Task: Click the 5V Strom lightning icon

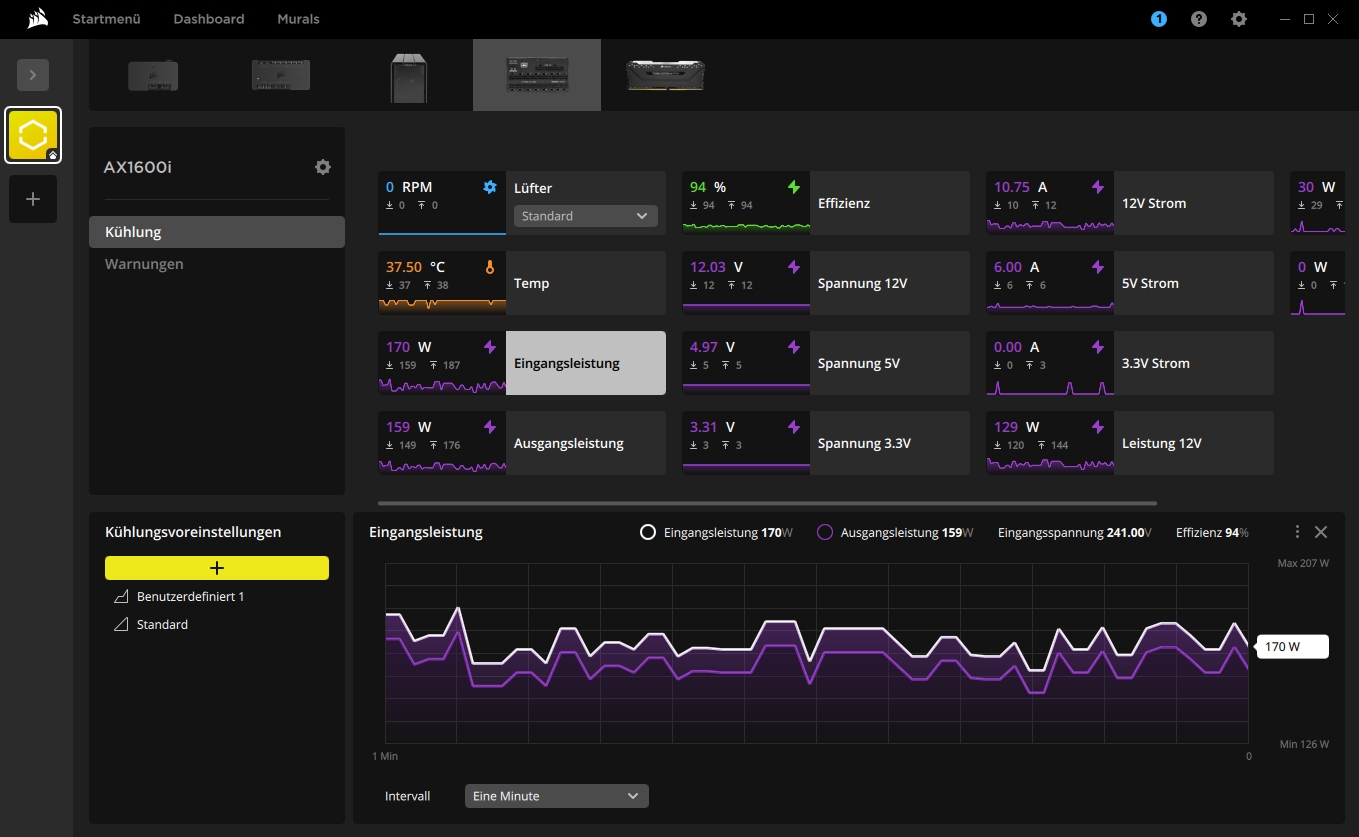Action: (1098, 267)
